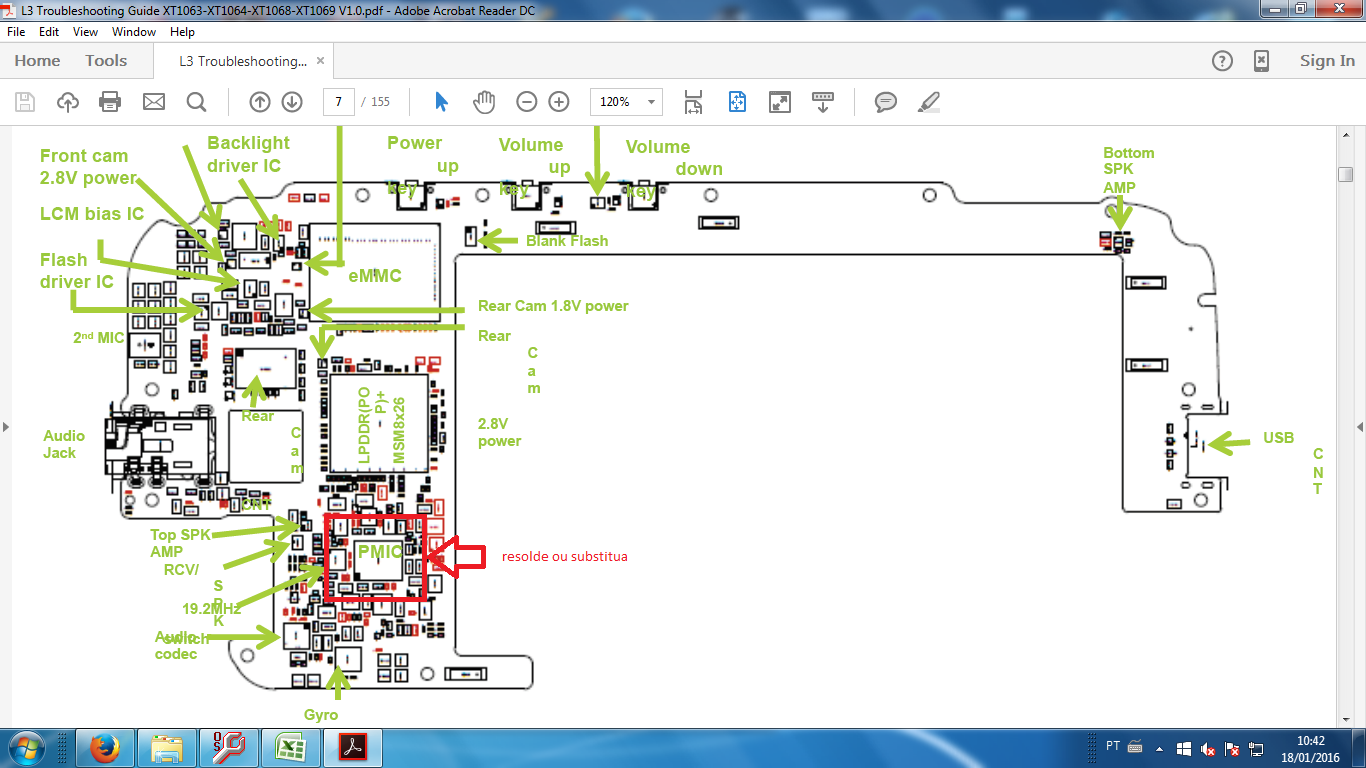Image resolution: width=1366 pixels, height=768 pixels.
Task: Click the Save file icon
Action: 25,102
